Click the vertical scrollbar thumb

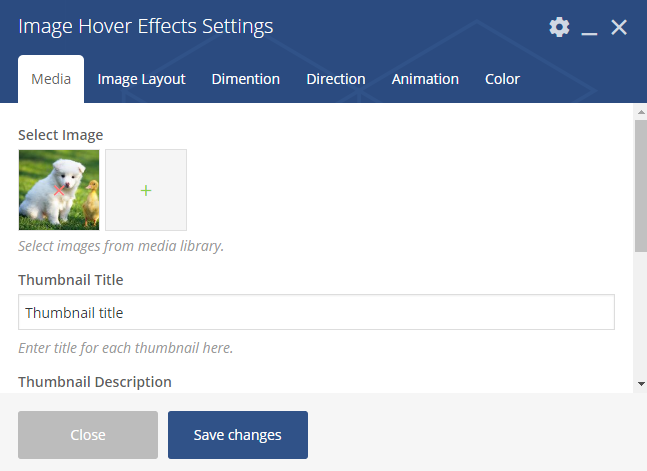coord(641,186)
